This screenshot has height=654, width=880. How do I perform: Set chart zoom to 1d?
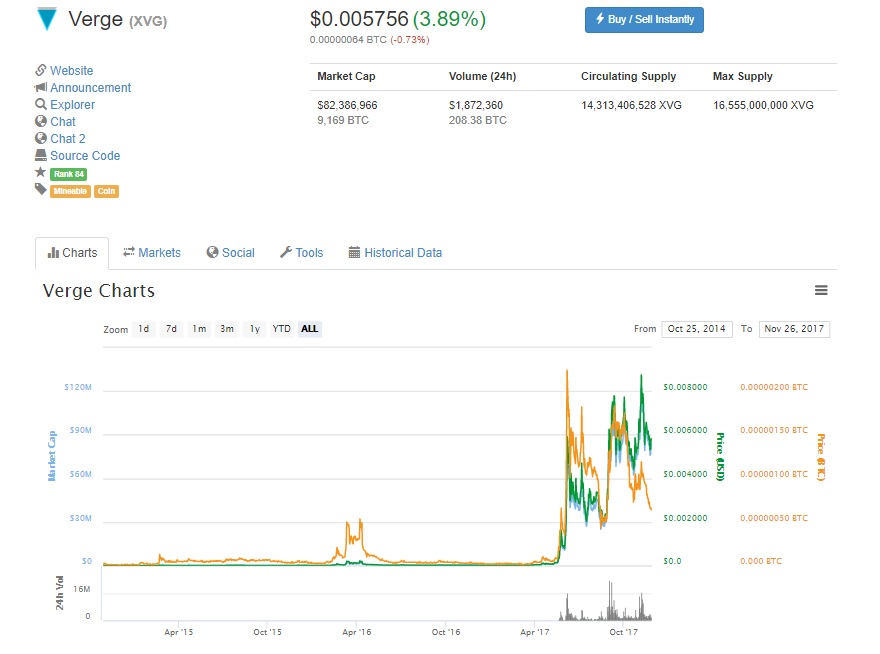click(x=144, y=329)
